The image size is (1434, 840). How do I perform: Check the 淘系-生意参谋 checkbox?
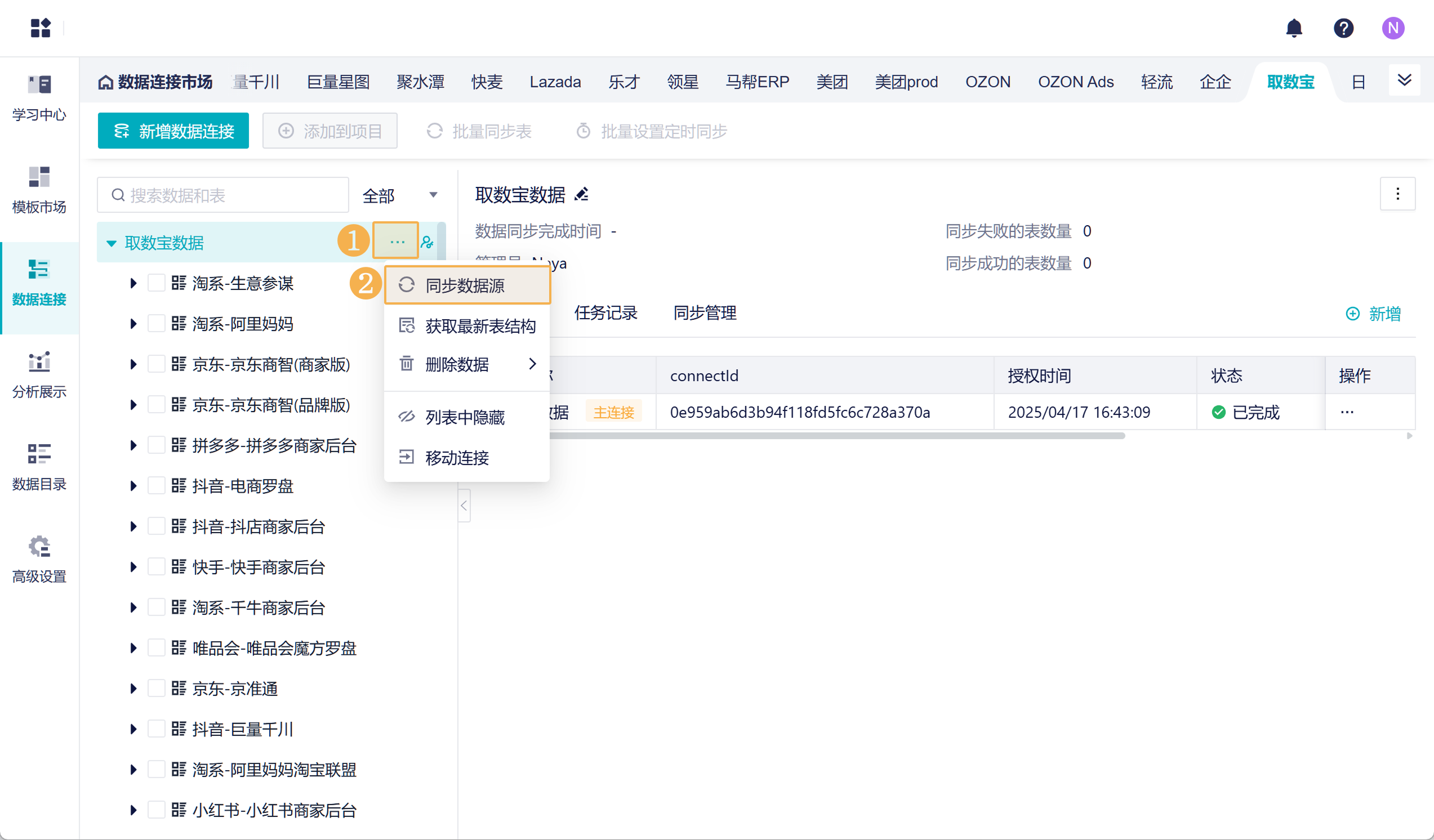[156, 283]
